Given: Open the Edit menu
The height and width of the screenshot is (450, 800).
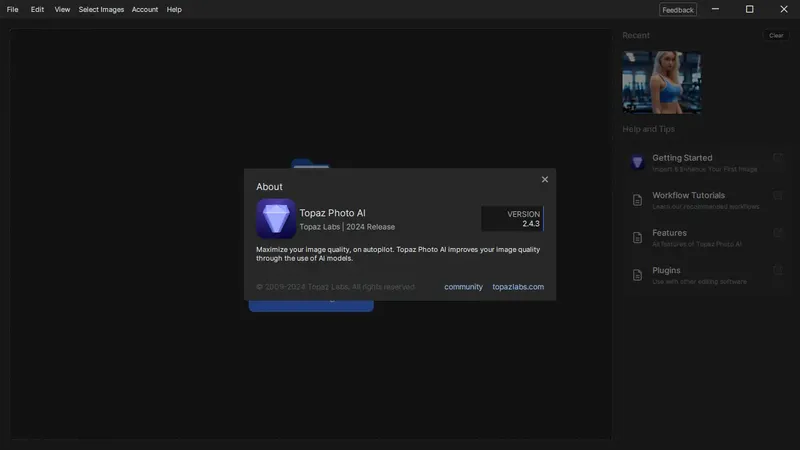Looking at the screenshot, I should point(37,9).
